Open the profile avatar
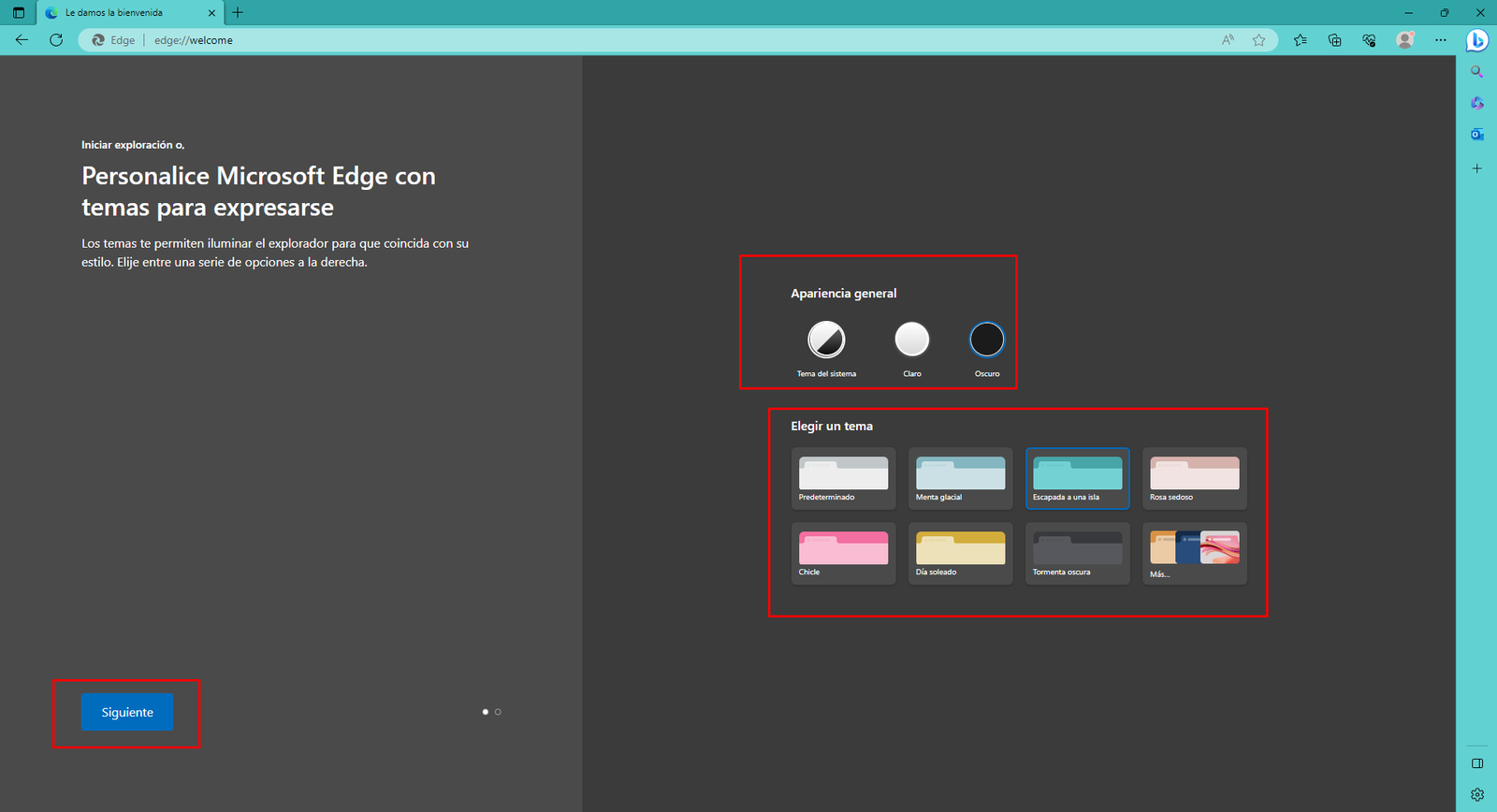Viewport: 1497px width, 812px height. [1404, 40]
